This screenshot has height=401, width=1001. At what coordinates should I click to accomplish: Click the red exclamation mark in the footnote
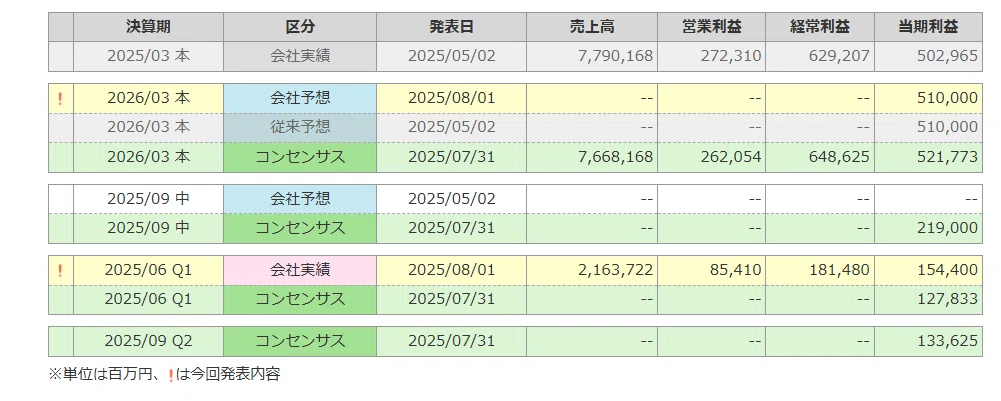click(x=170, y=375)
